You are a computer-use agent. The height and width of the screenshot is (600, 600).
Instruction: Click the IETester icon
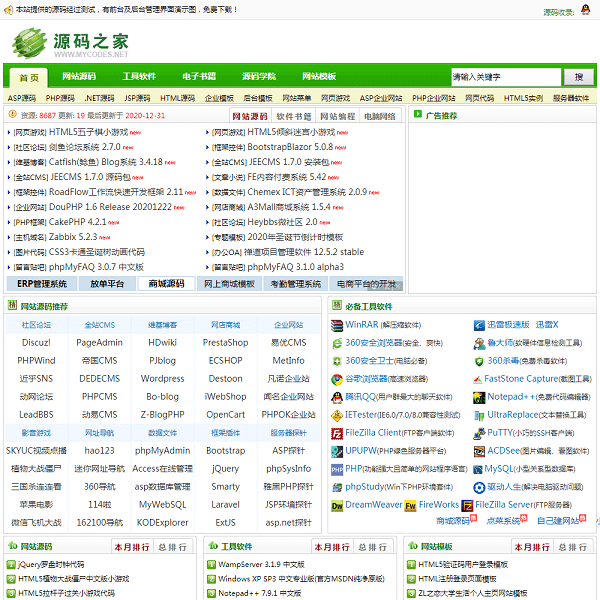tap(337, 416)
